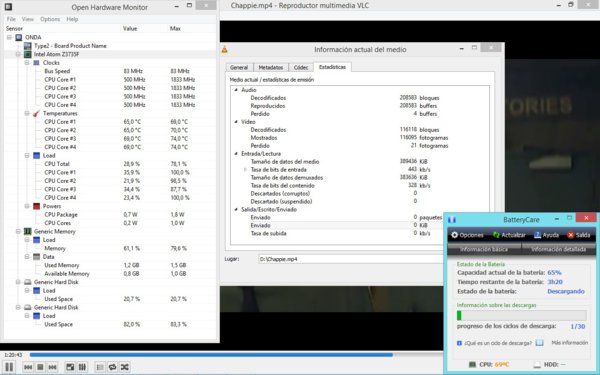This screenshot has height=375, width=600.
Task: Show the Información básica tab in BatteryCare
Action: (484, 249)
